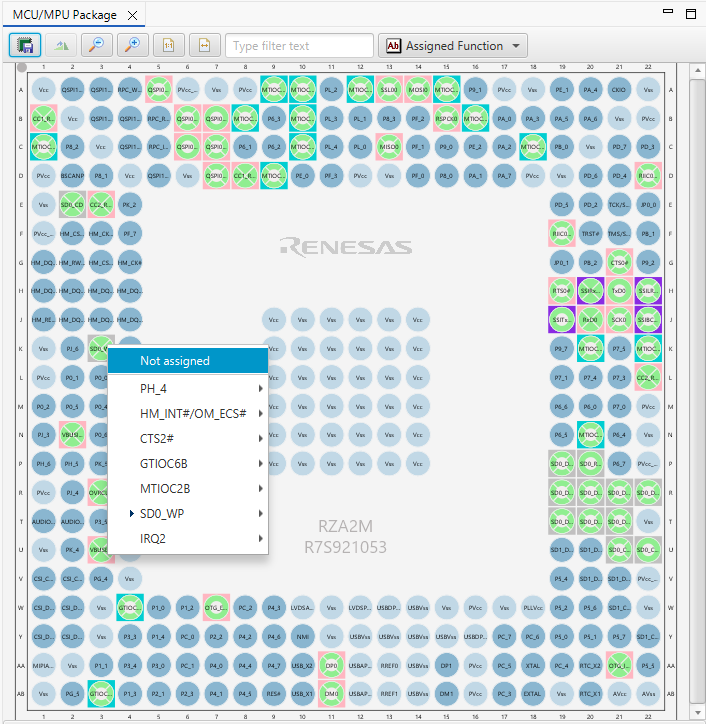Click the chip package view icon in toolbar
This screenshot has width=706, height=724.
click(25, 46)
